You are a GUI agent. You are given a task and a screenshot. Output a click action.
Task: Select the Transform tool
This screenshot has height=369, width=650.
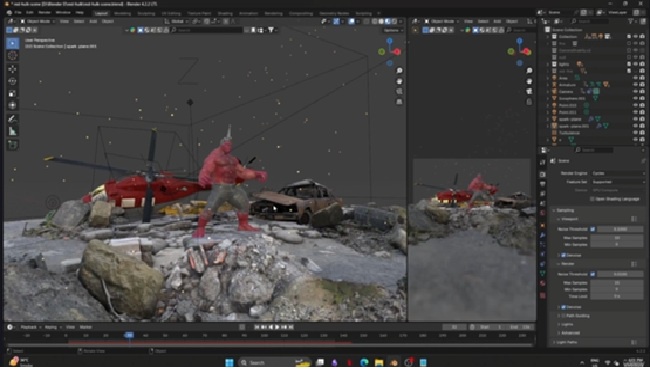coord(12,105)
